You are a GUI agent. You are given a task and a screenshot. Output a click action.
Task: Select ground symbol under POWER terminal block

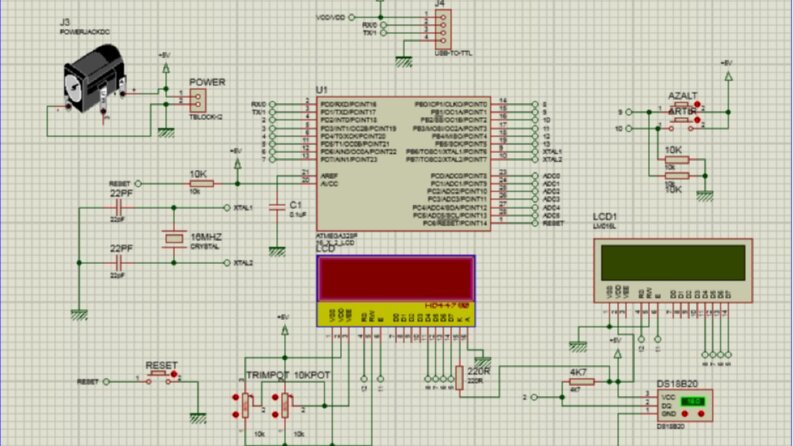pos(166,132)
